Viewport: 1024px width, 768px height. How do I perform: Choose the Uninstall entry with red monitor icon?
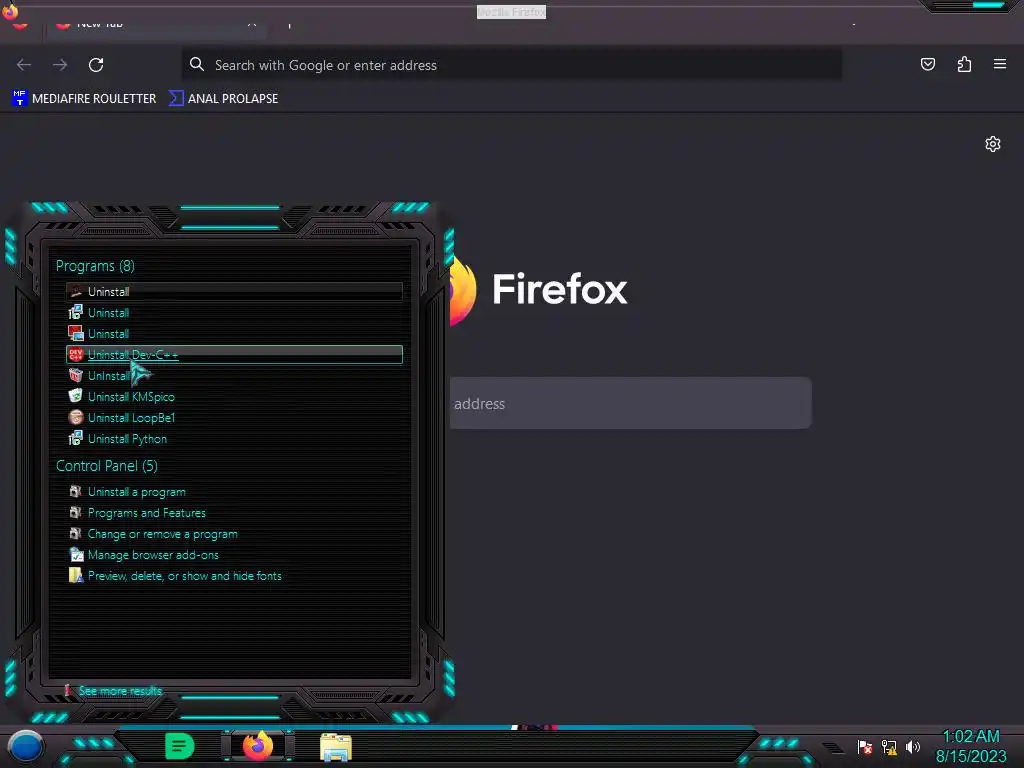(234, 334)
